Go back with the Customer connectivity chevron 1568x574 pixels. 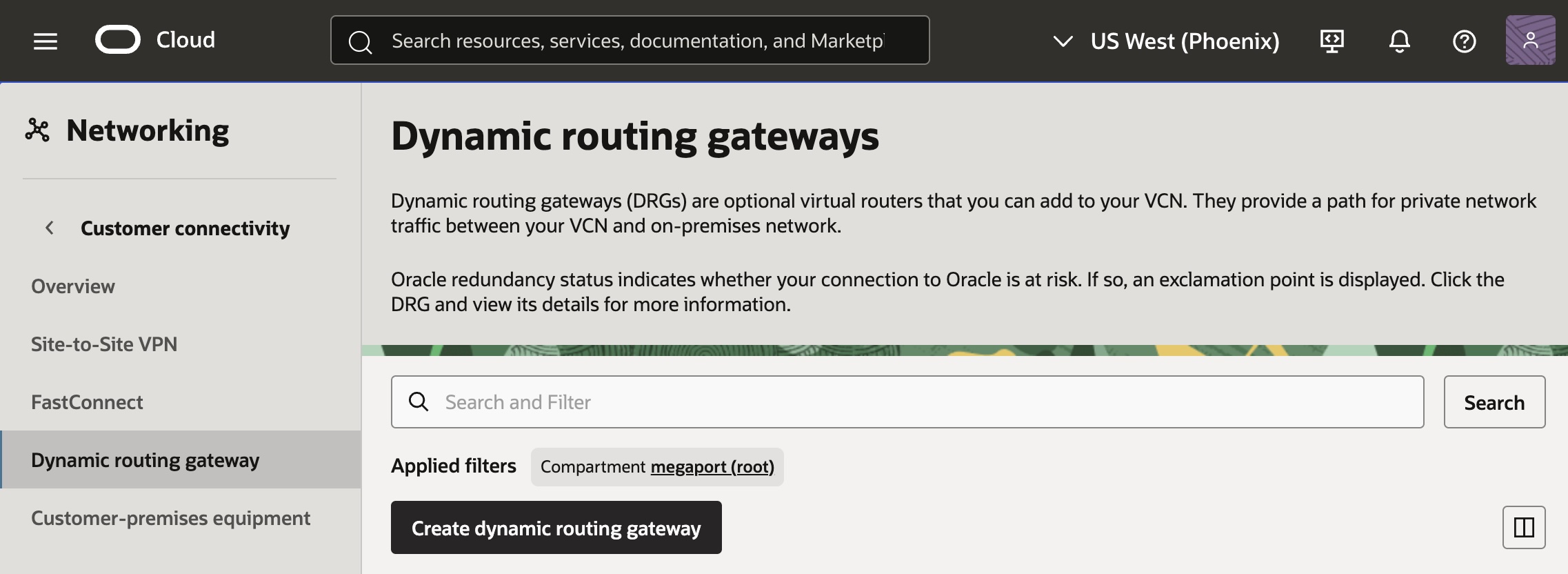point(50,228)
